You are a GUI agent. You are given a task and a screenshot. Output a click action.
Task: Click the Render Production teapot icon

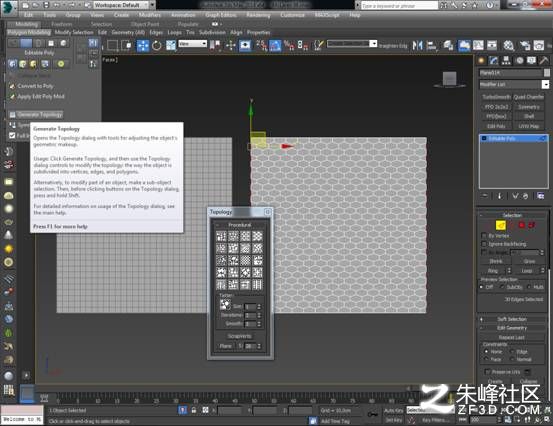tap(539, 45)
